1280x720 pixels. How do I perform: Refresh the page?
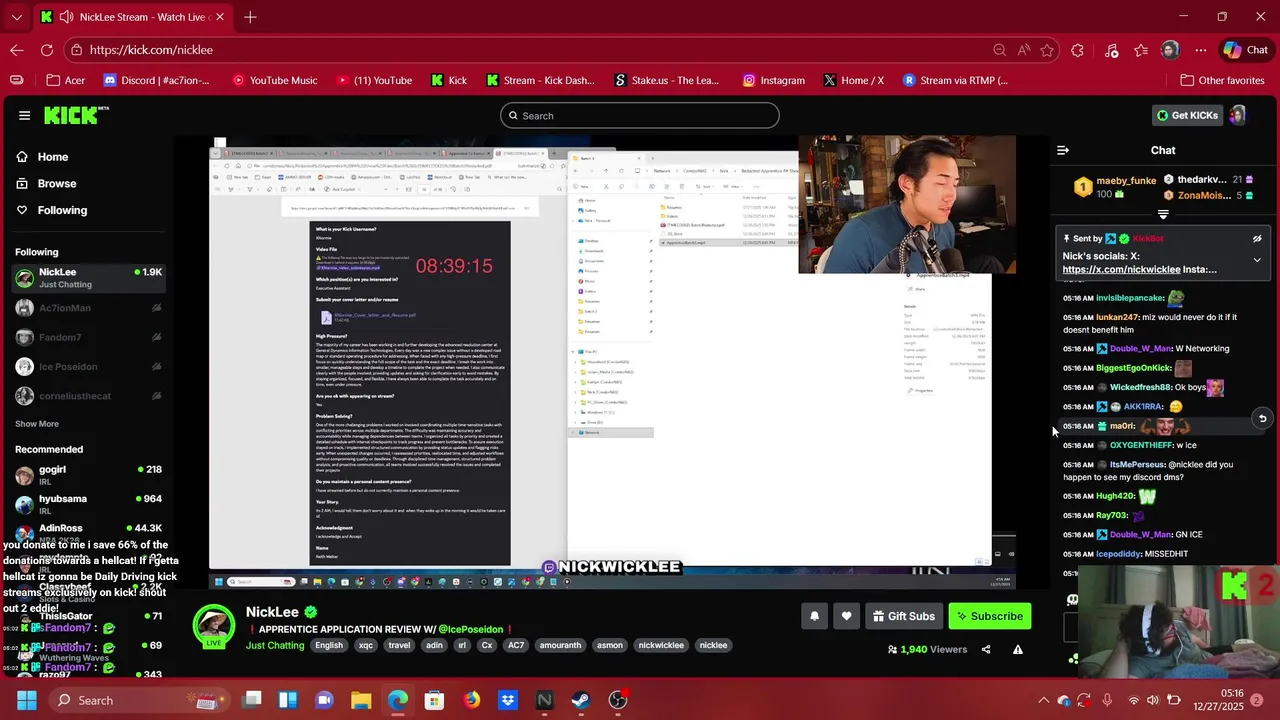[47, 50]
